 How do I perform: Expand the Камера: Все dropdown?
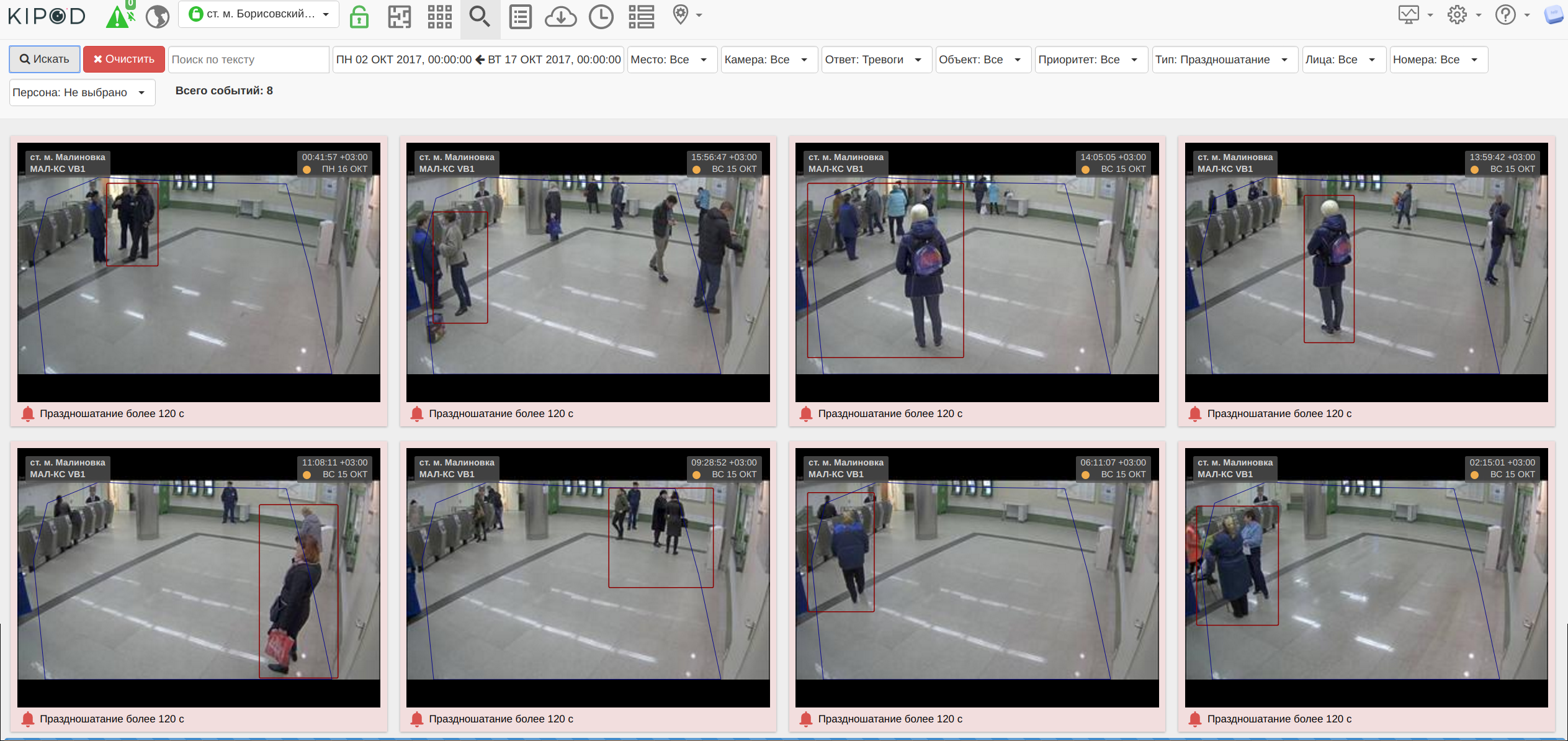point(769,60)
